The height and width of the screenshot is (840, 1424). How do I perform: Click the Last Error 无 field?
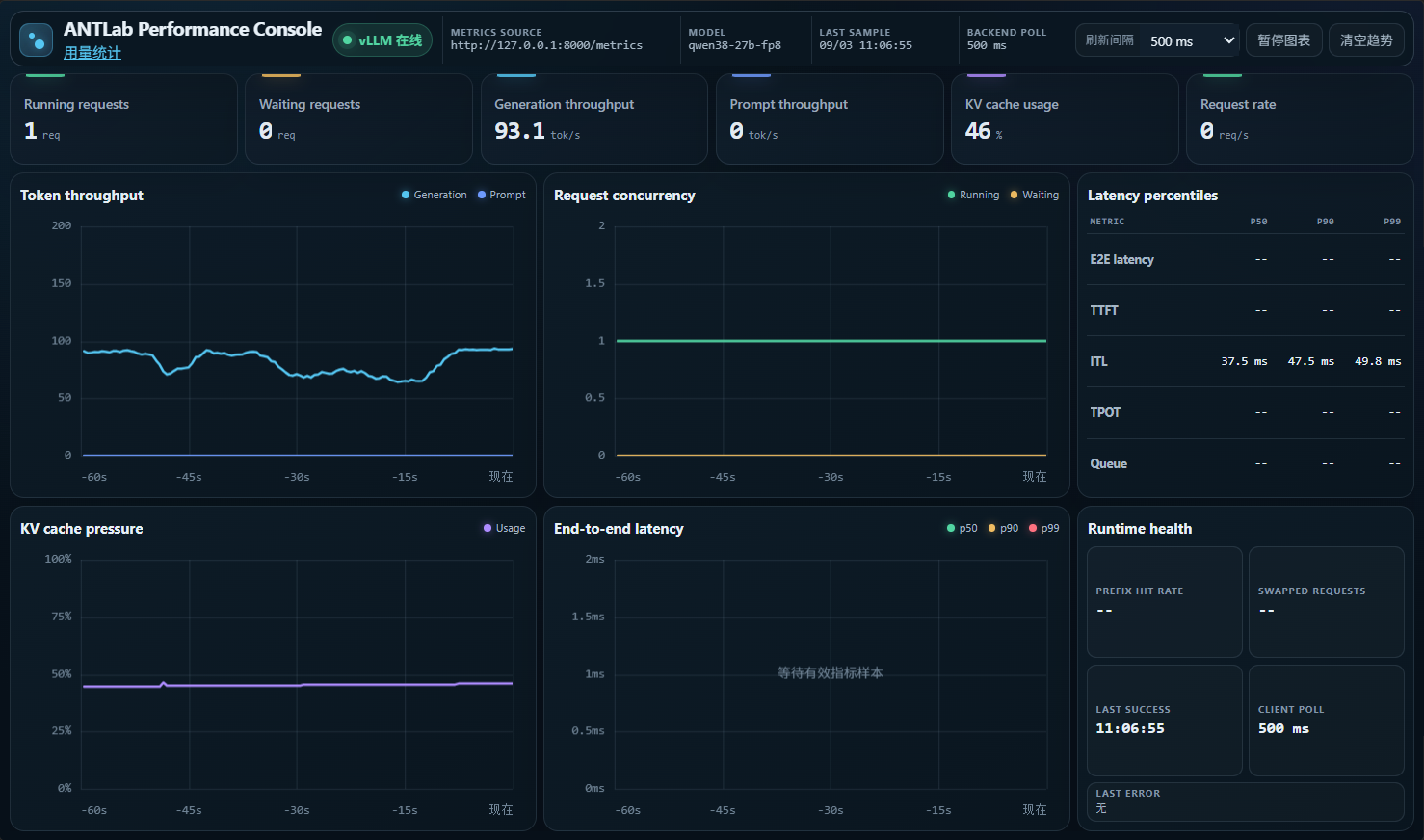coord(1246,801)
